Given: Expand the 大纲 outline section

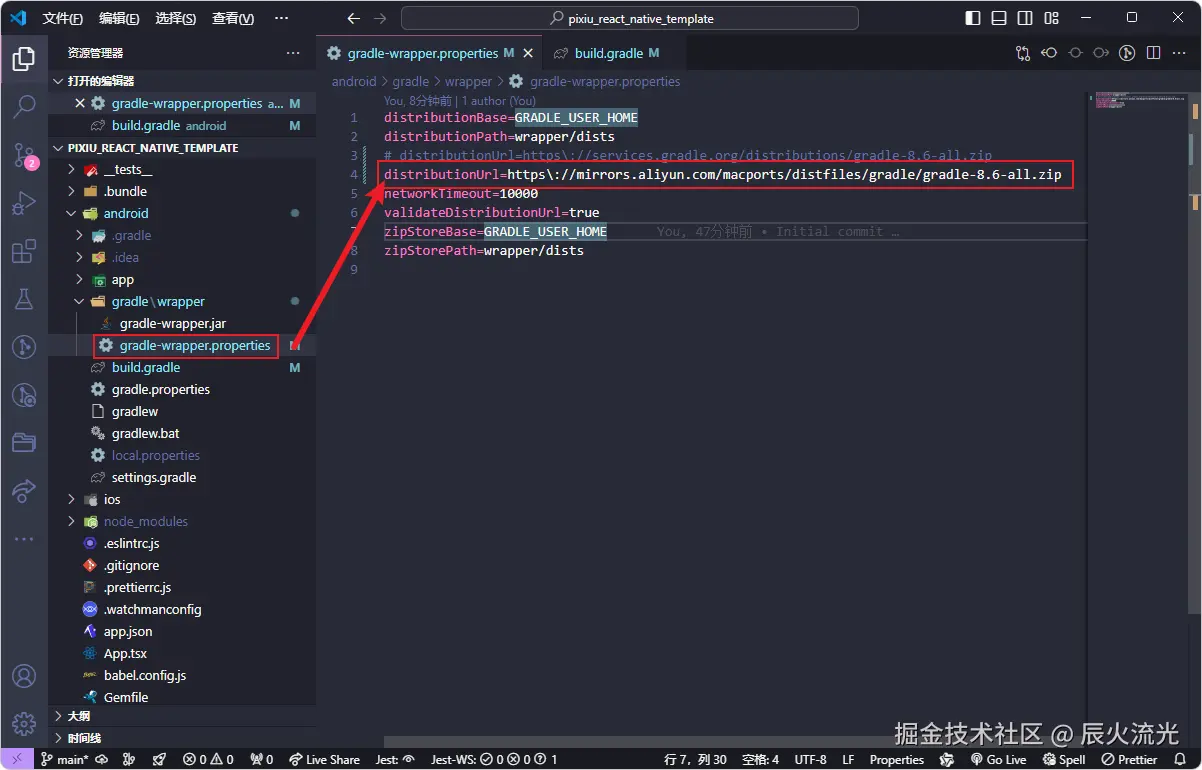Looking at the screenshot, I should (x=182, y=716).
